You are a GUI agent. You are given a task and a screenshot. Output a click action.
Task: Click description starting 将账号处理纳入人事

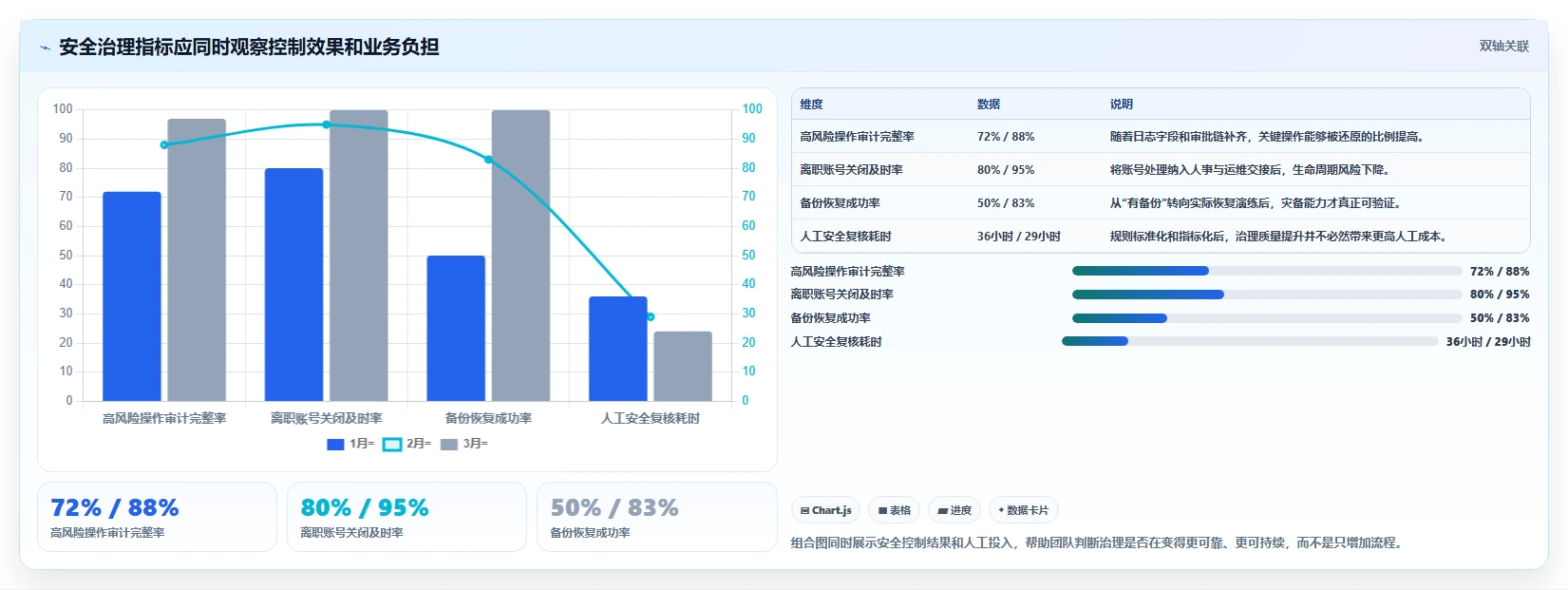tap(1250, 170)
